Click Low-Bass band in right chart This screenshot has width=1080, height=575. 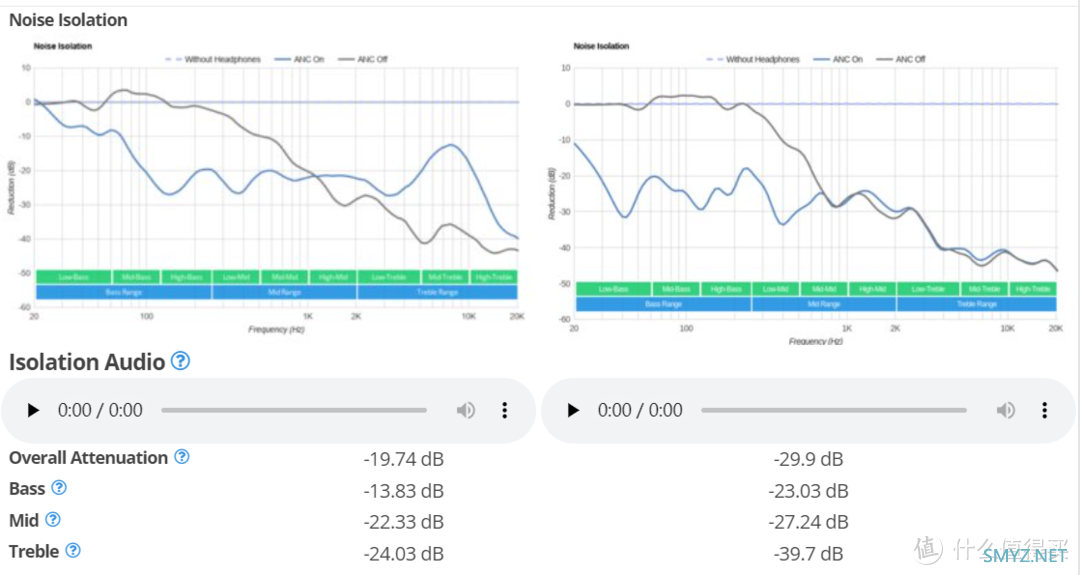pyautogui.click(x=614, y=289)
